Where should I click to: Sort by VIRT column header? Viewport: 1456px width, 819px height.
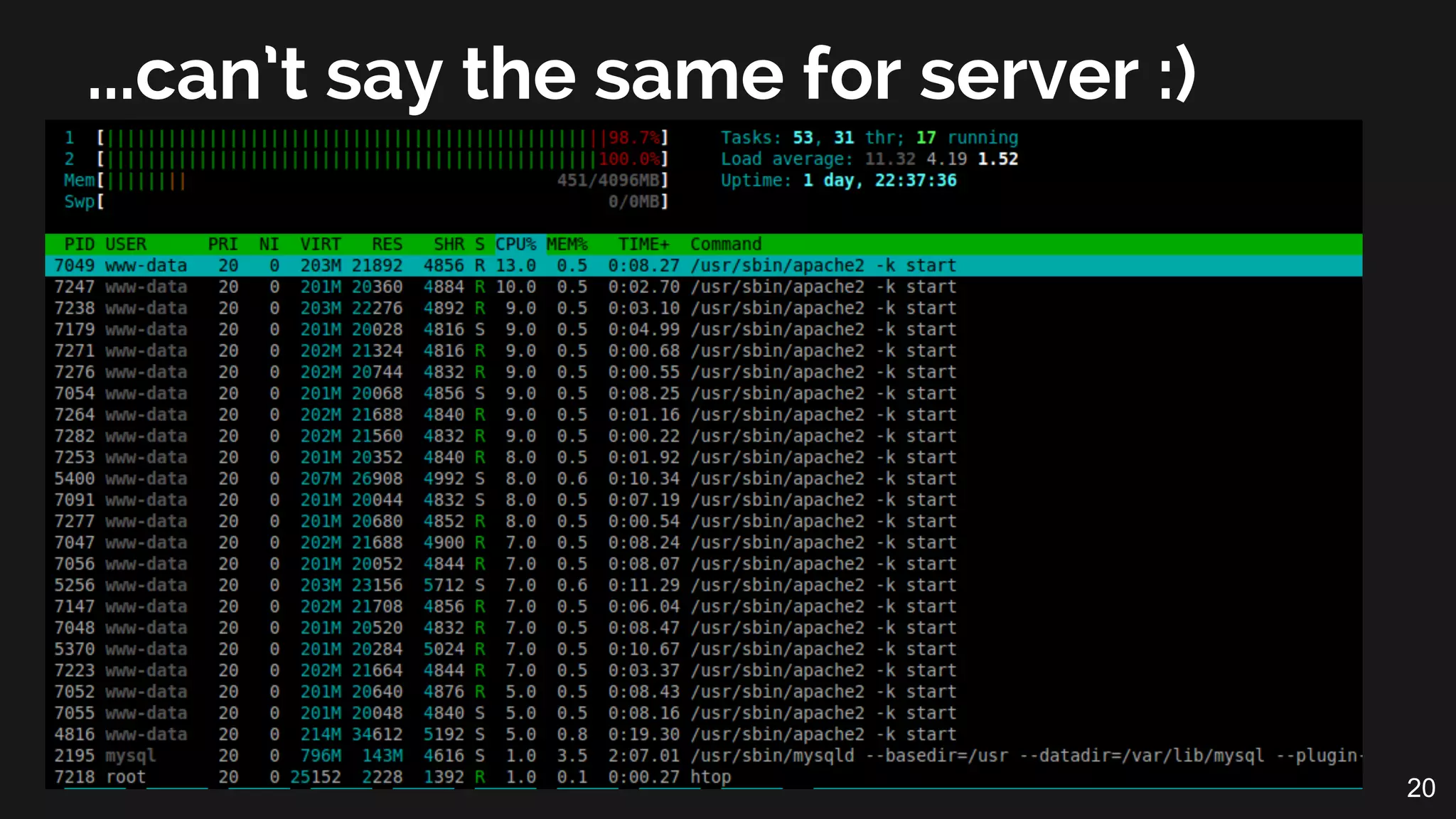pyautogui.click(x=320, y=245)
